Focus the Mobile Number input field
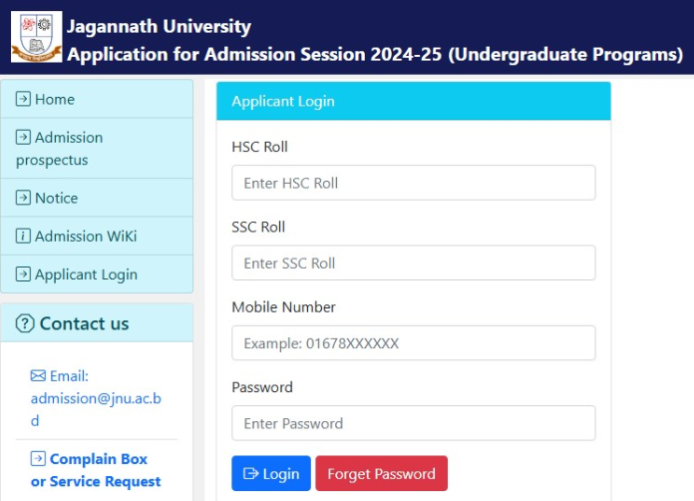Viewport: 694px width, 501px height. [x=413, y=343]
